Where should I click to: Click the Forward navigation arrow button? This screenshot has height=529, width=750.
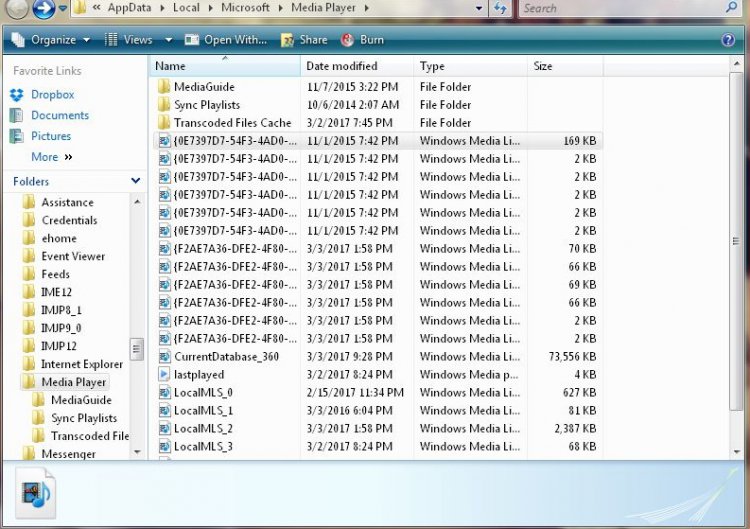[x=44, y=8]
